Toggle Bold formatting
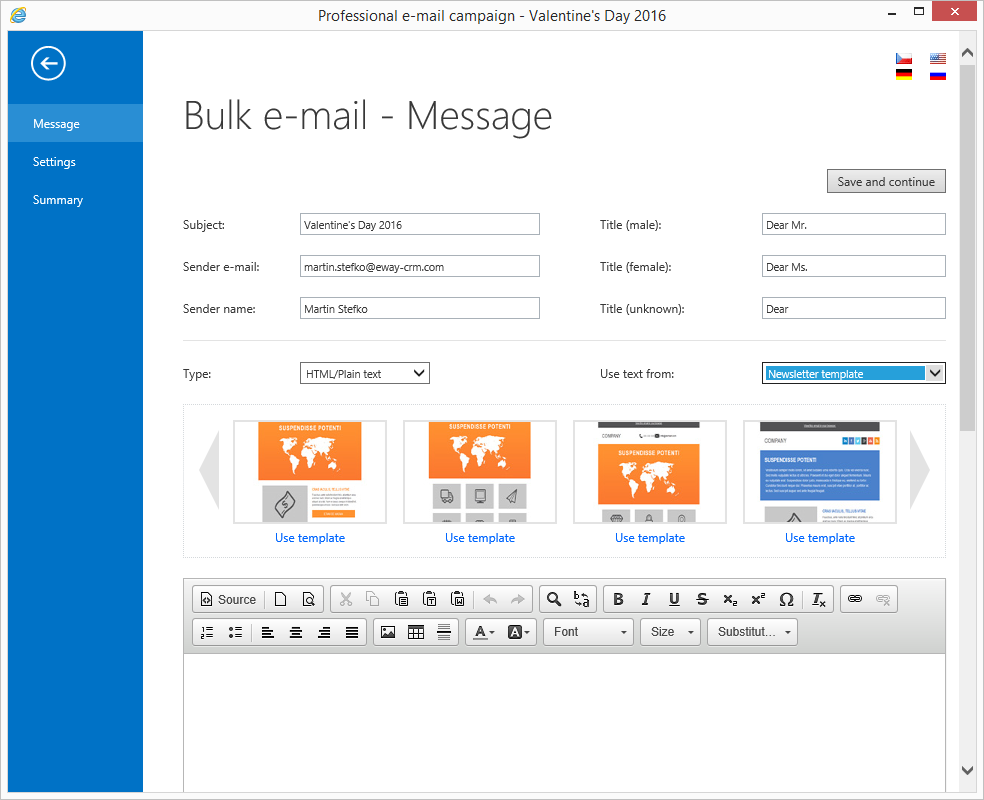Image resolution: width=984 pixels, height=800 pixels. (x=618, y=599)
